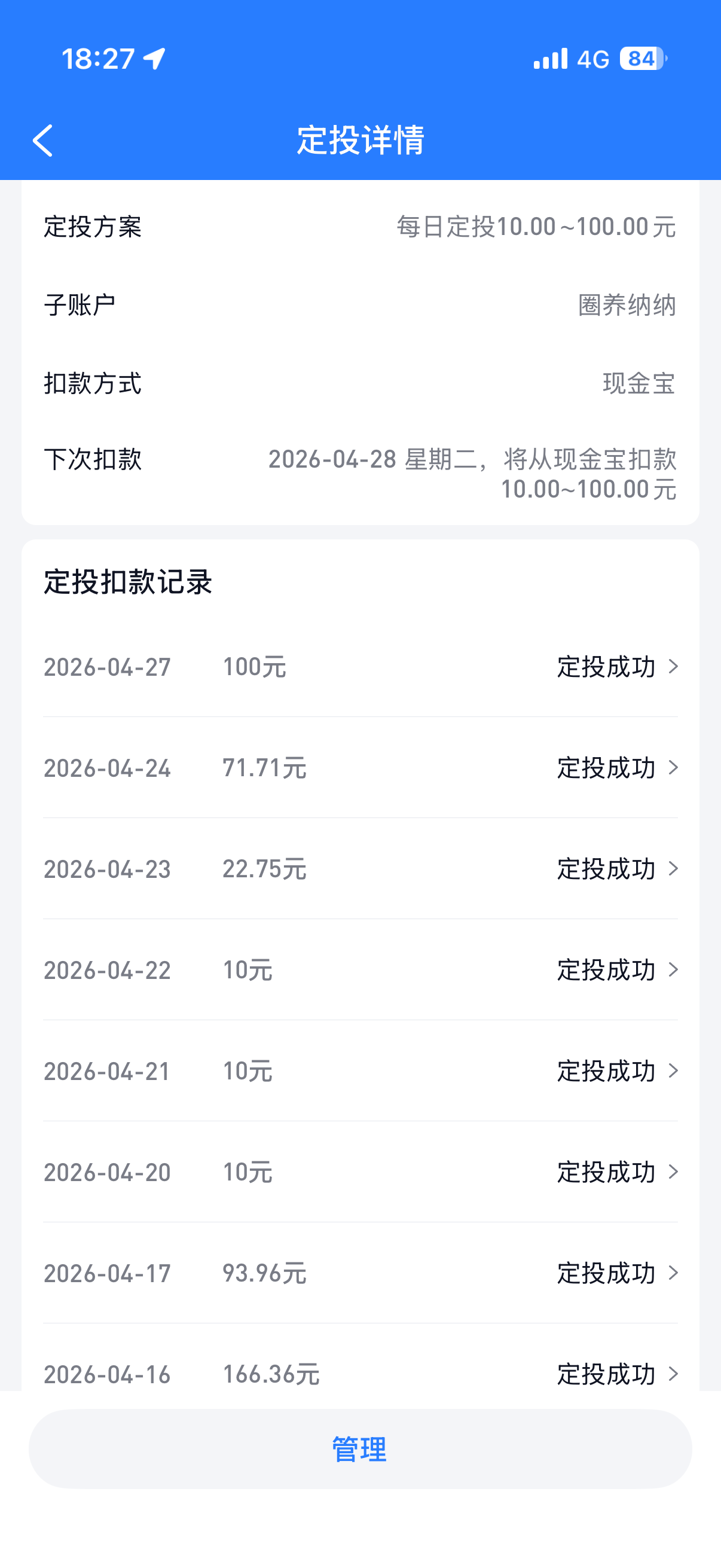Open the 93.96元 deduction record

pos(264,1273)
